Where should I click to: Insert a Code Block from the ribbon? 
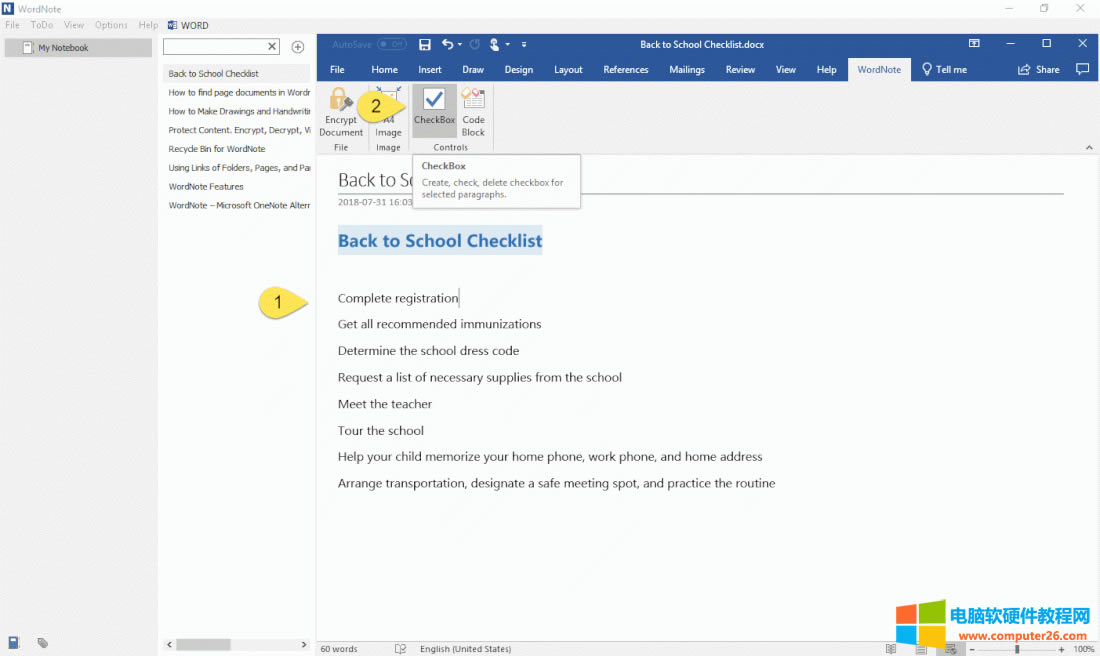click(x=473, y=108)
